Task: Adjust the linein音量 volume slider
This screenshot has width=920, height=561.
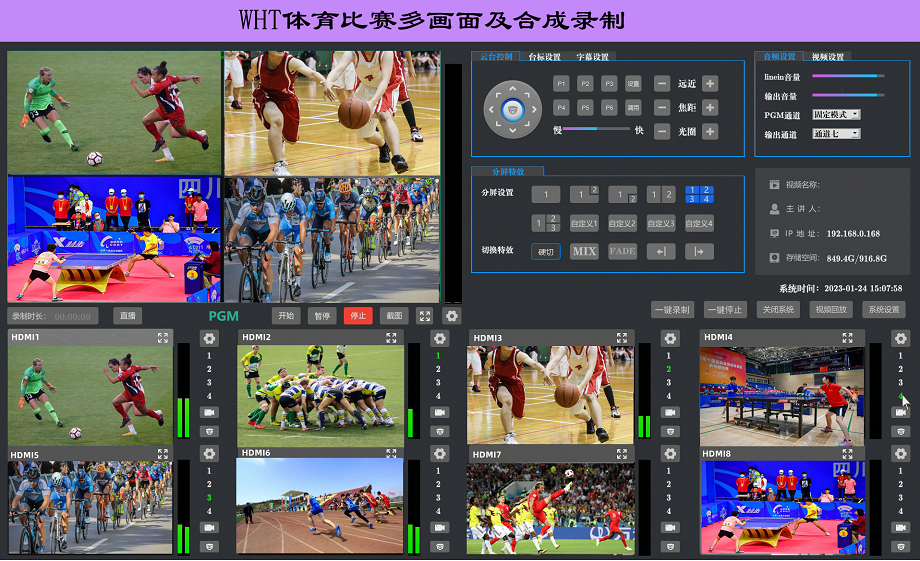Action: (848, 76)
